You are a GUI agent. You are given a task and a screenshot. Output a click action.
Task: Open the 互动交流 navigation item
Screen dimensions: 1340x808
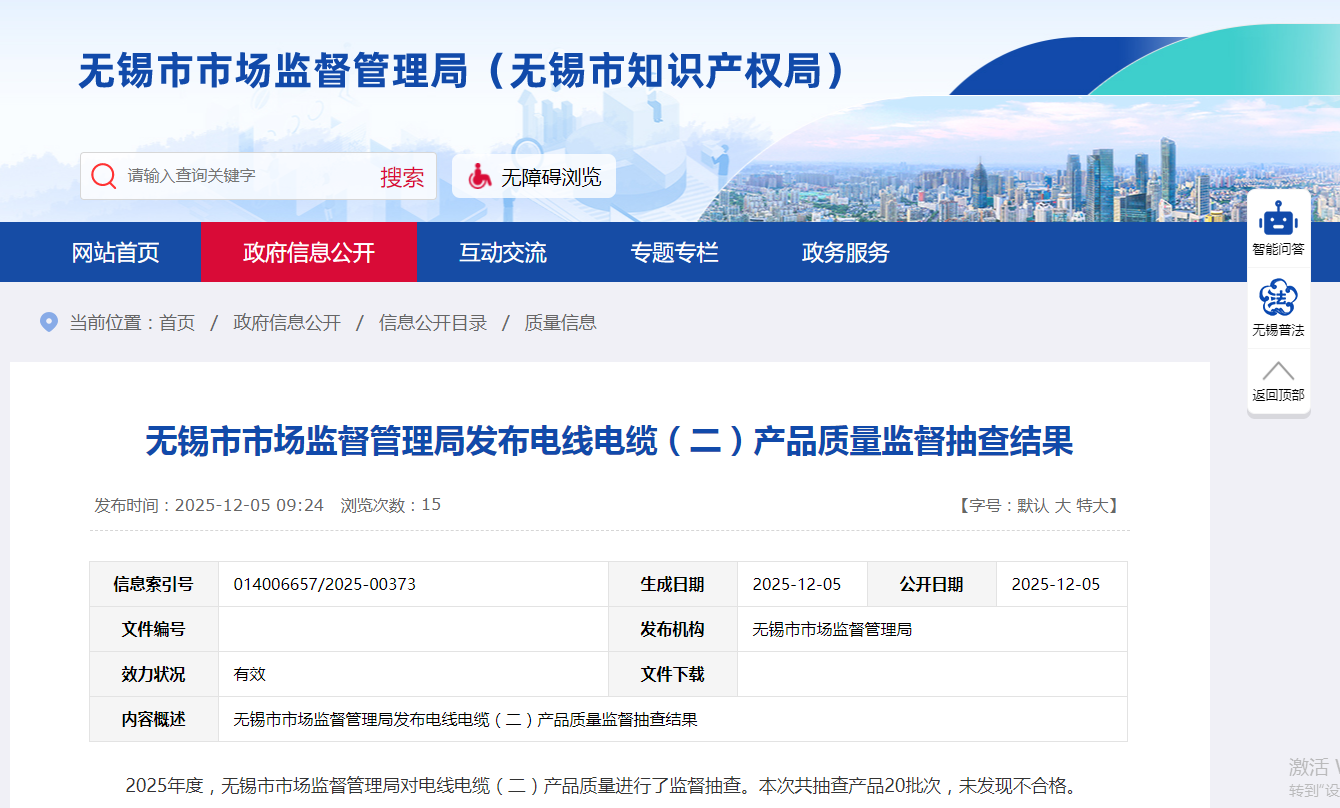[503, 253]
